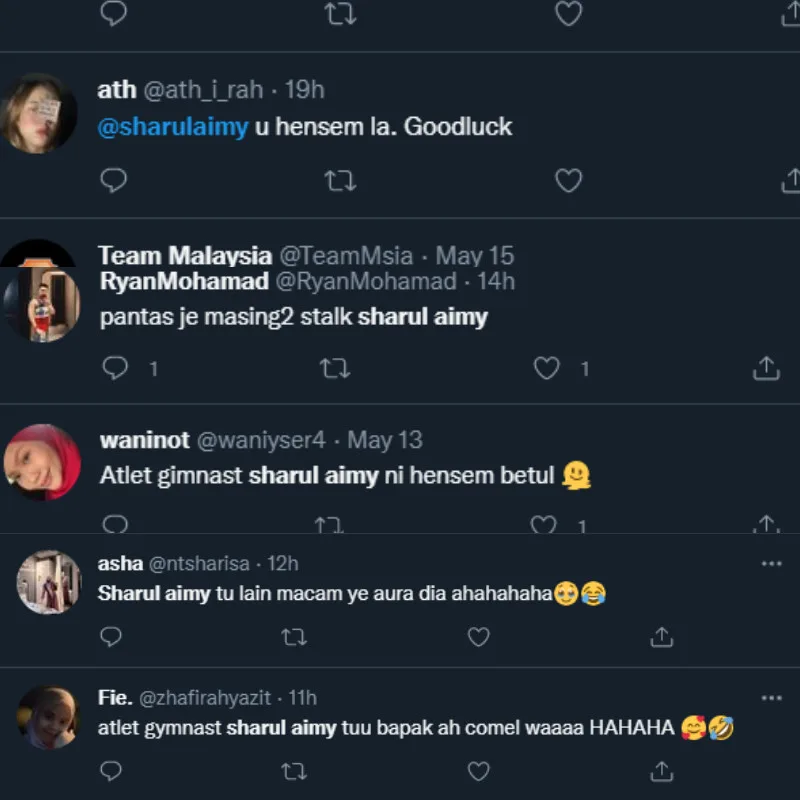Screen dimensions: 800x800
Task: Like Fie's tweet with the heart
Action: click(x=479, y=771)
